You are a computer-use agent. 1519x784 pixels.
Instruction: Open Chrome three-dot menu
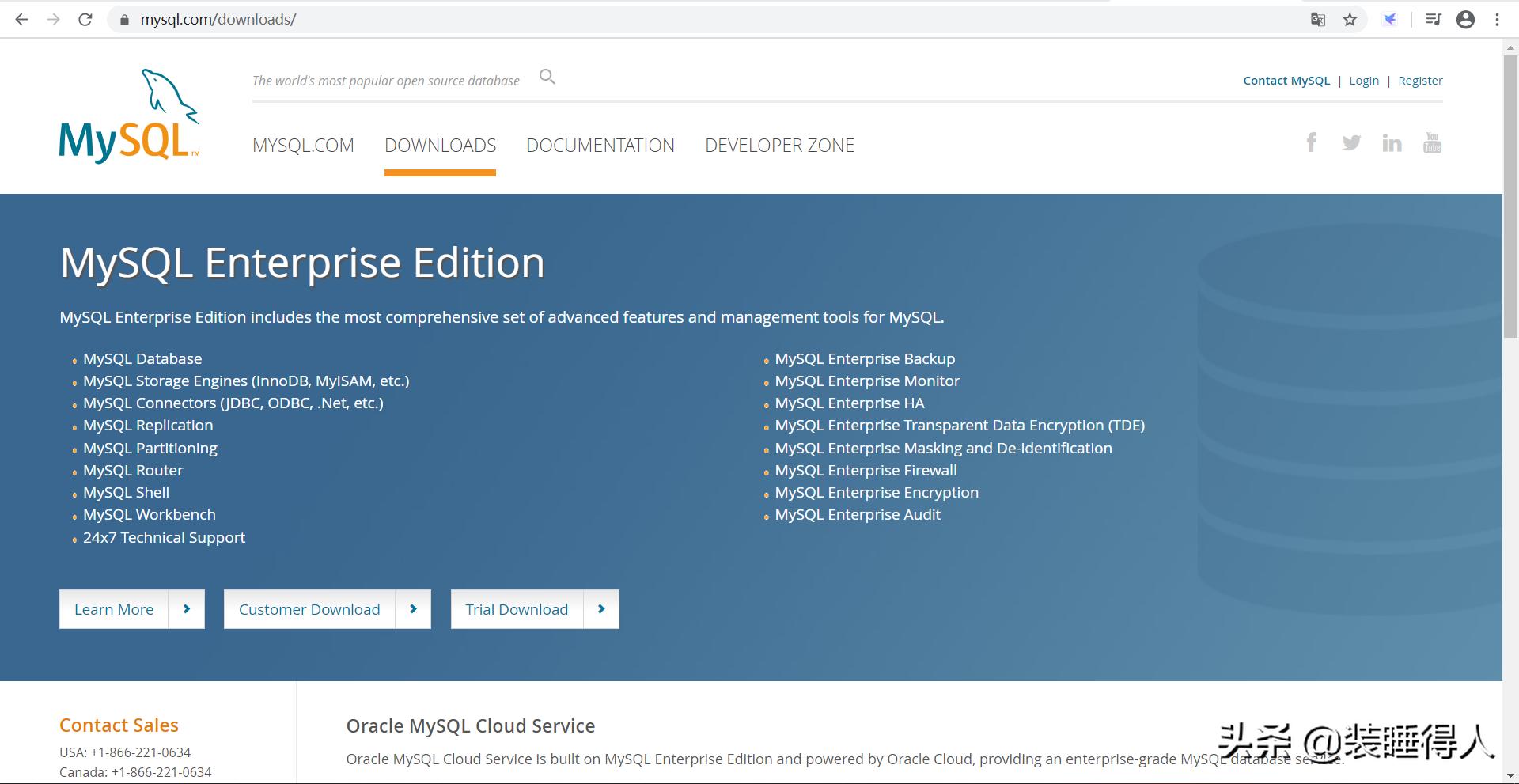[x=1497, y=20]
